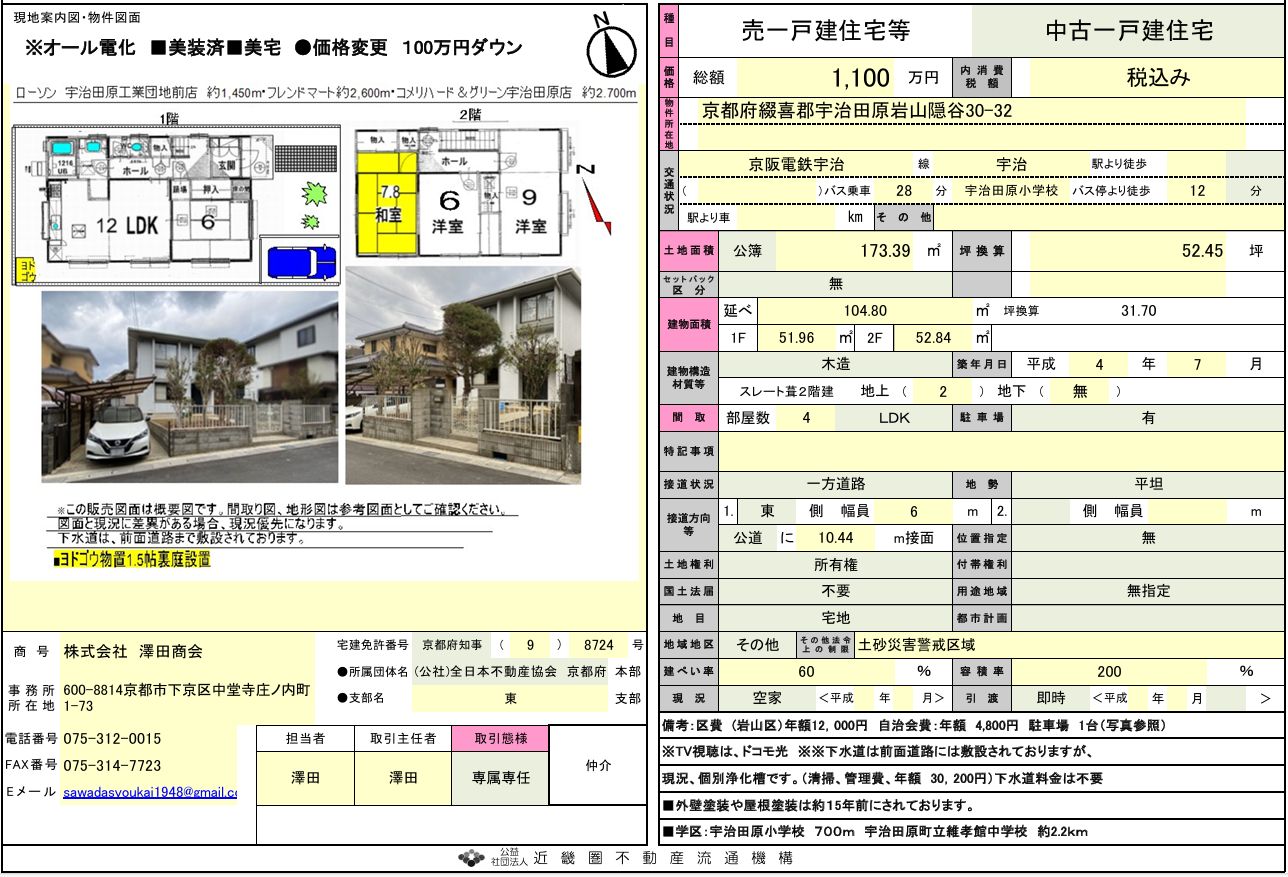Screen dimensions: 1288x877
Task: Click the LDK layout cell
Action: pos(894,418)
